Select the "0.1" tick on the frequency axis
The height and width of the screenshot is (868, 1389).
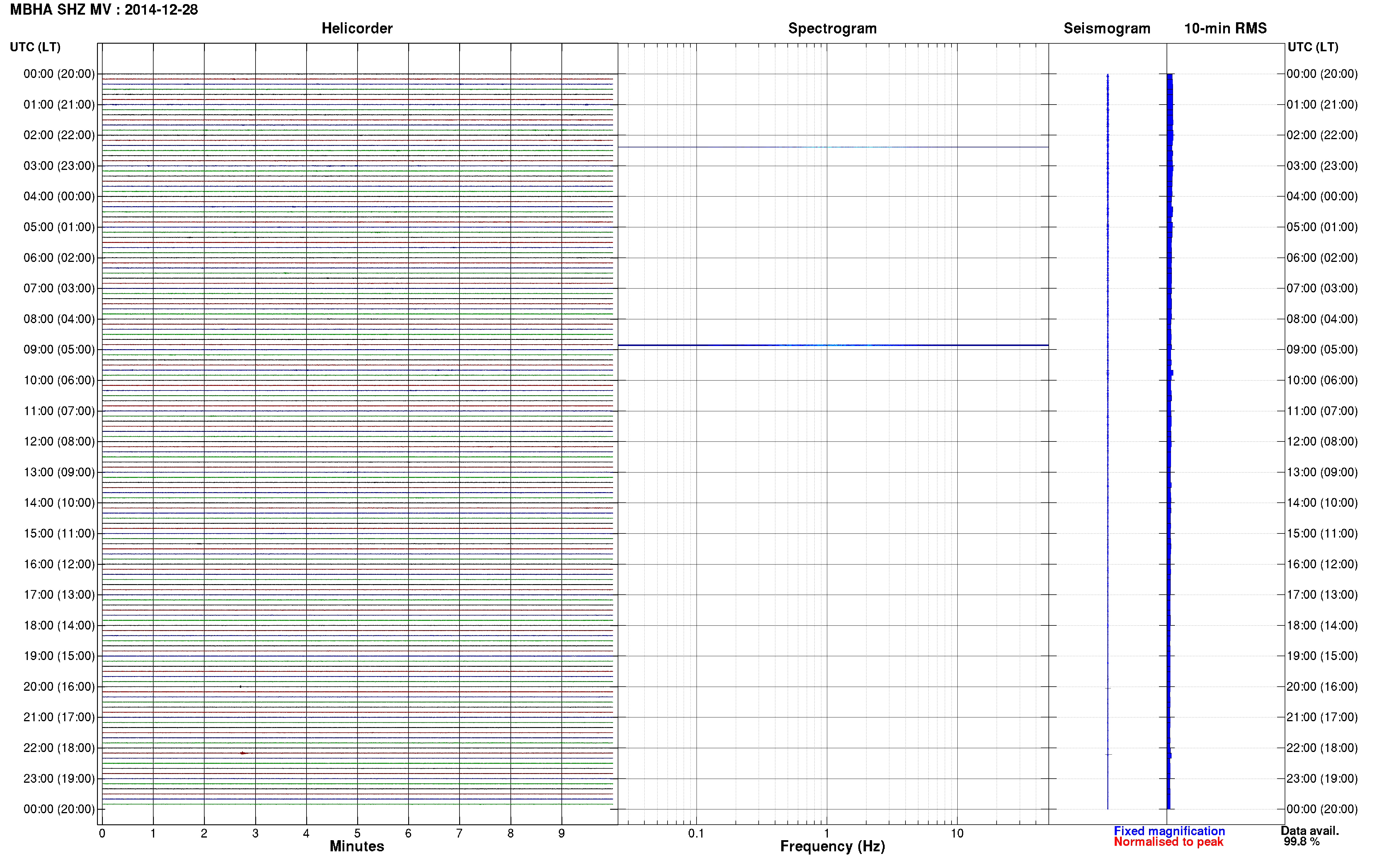(696, 833)
